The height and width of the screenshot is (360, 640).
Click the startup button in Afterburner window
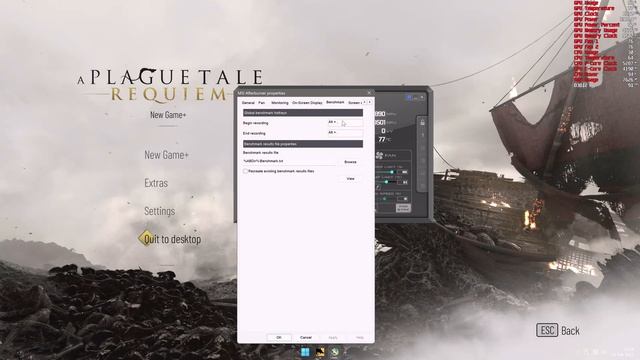pos(403,208)
